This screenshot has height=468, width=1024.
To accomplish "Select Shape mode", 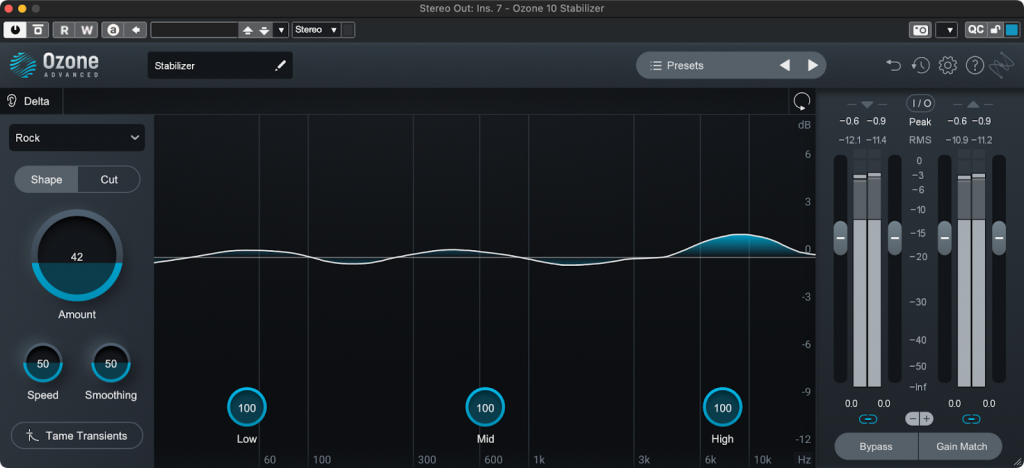I will click(46, 179).
